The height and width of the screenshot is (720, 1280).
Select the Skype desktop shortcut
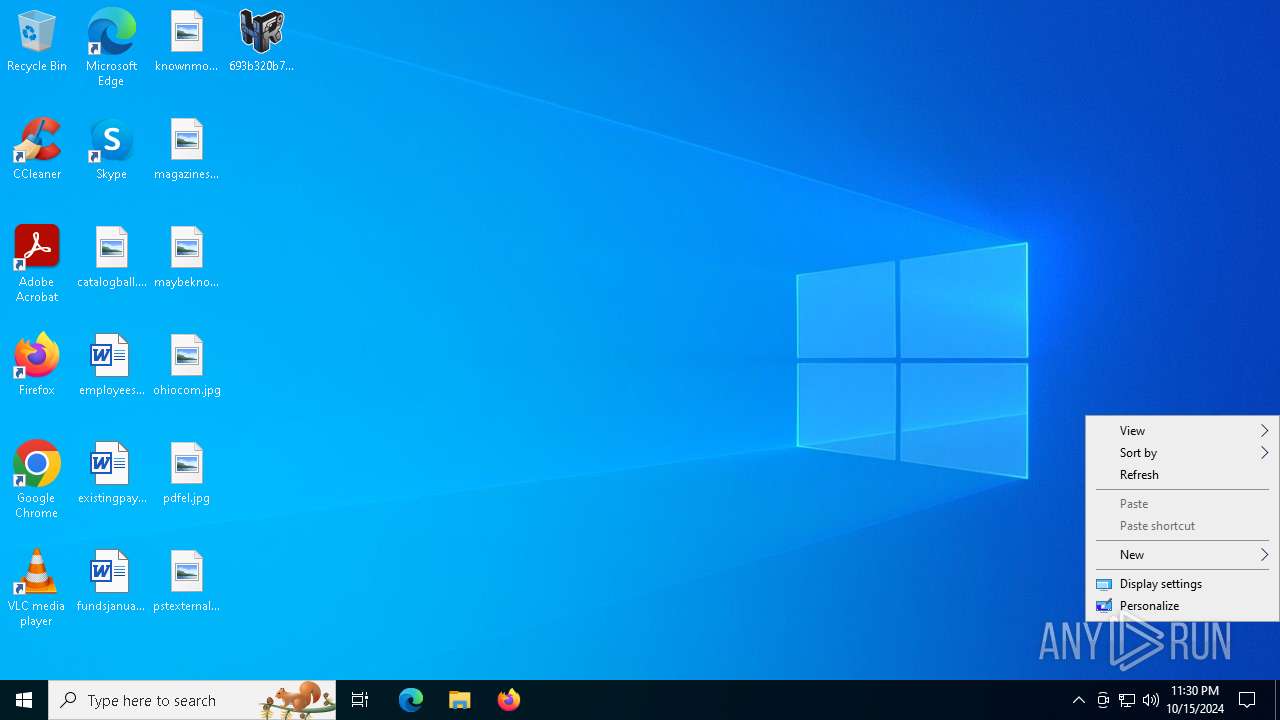111,150
